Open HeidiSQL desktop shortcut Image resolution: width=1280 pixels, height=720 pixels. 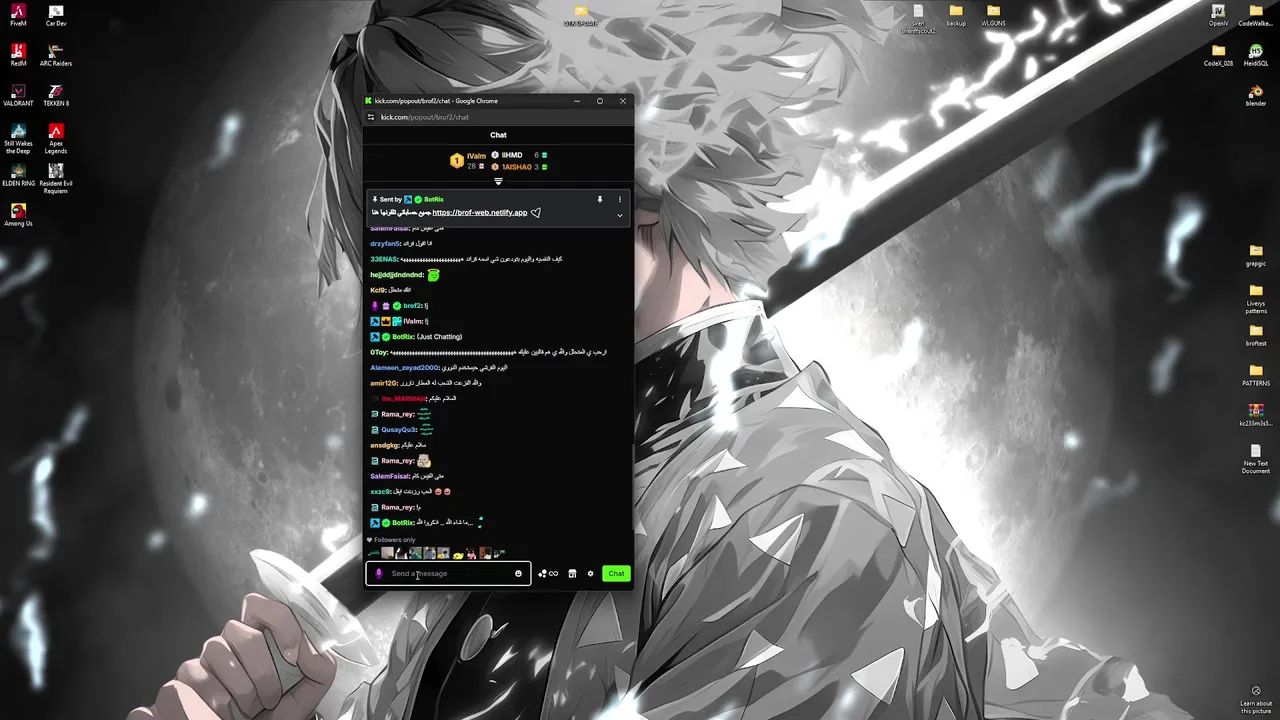[1256, 55]
